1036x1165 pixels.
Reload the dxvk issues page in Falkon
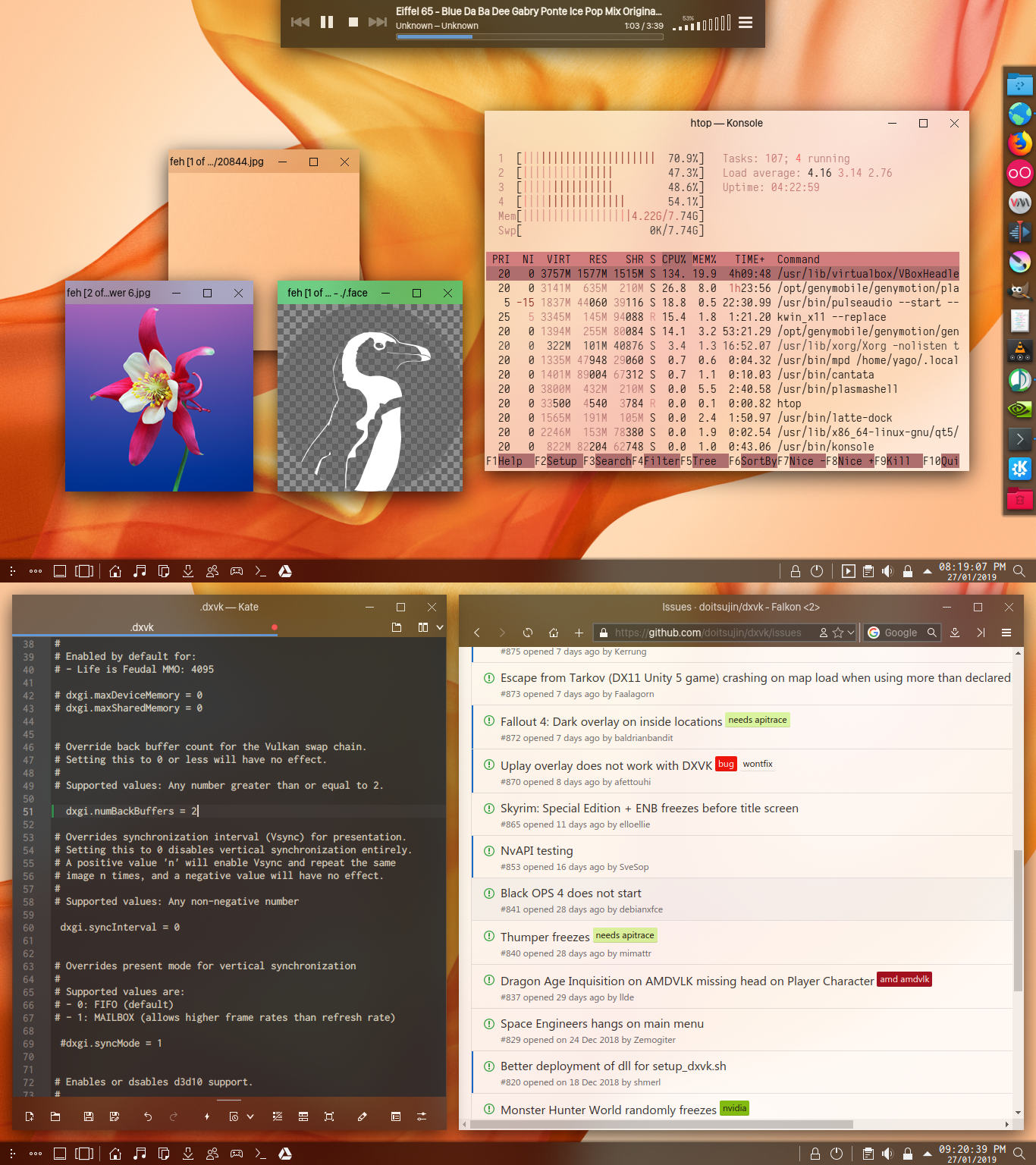[x=528, y=633]
